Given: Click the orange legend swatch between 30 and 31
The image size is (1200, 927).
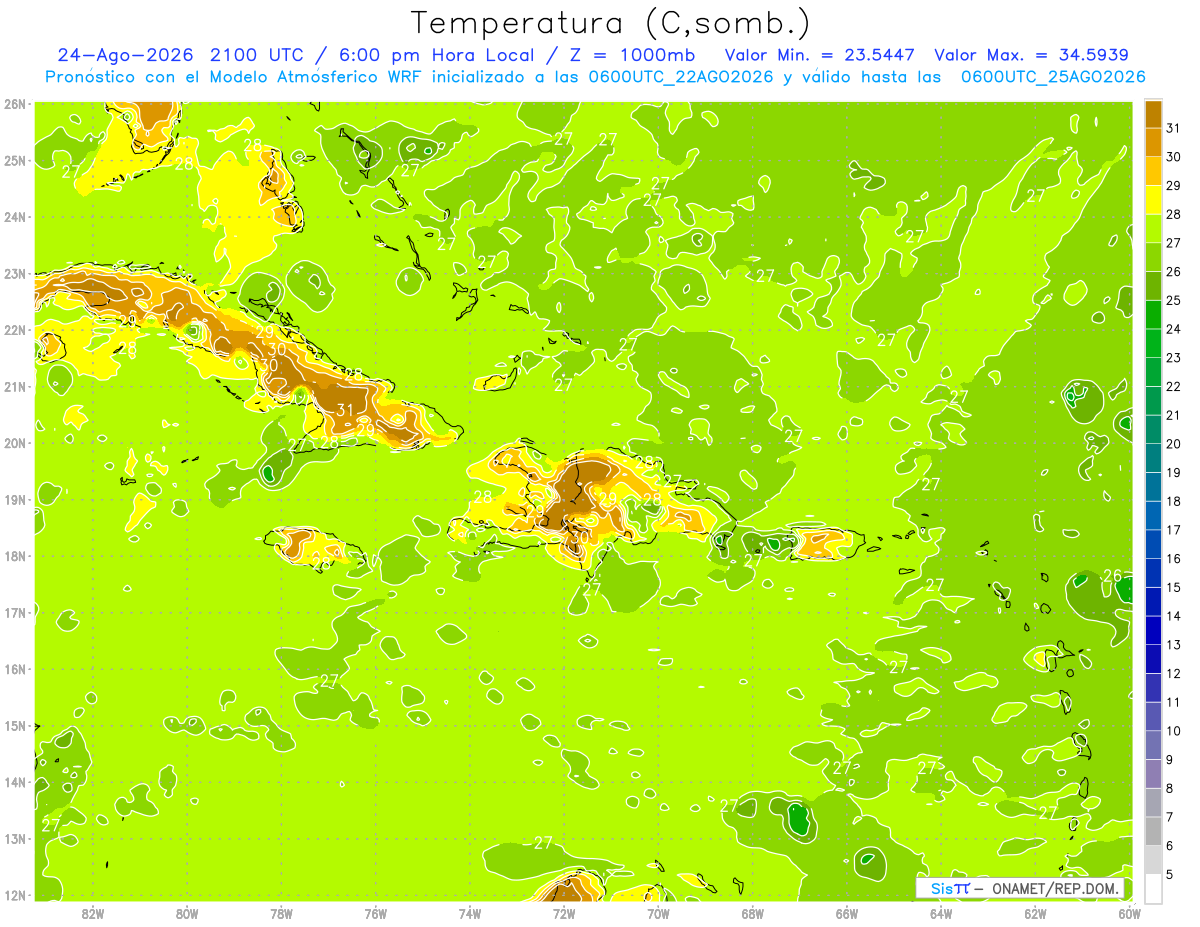Looking at the screenshot, I should coord(1154,142).
